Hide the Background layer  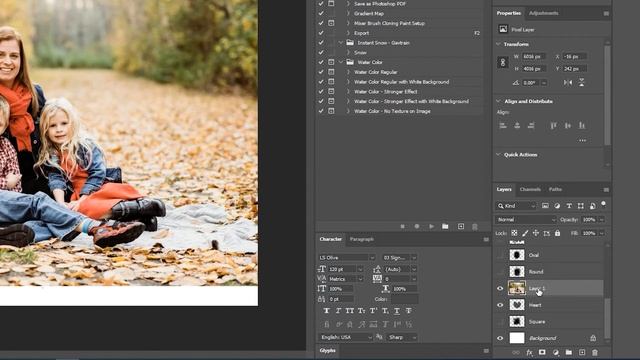tap(500, 338)
